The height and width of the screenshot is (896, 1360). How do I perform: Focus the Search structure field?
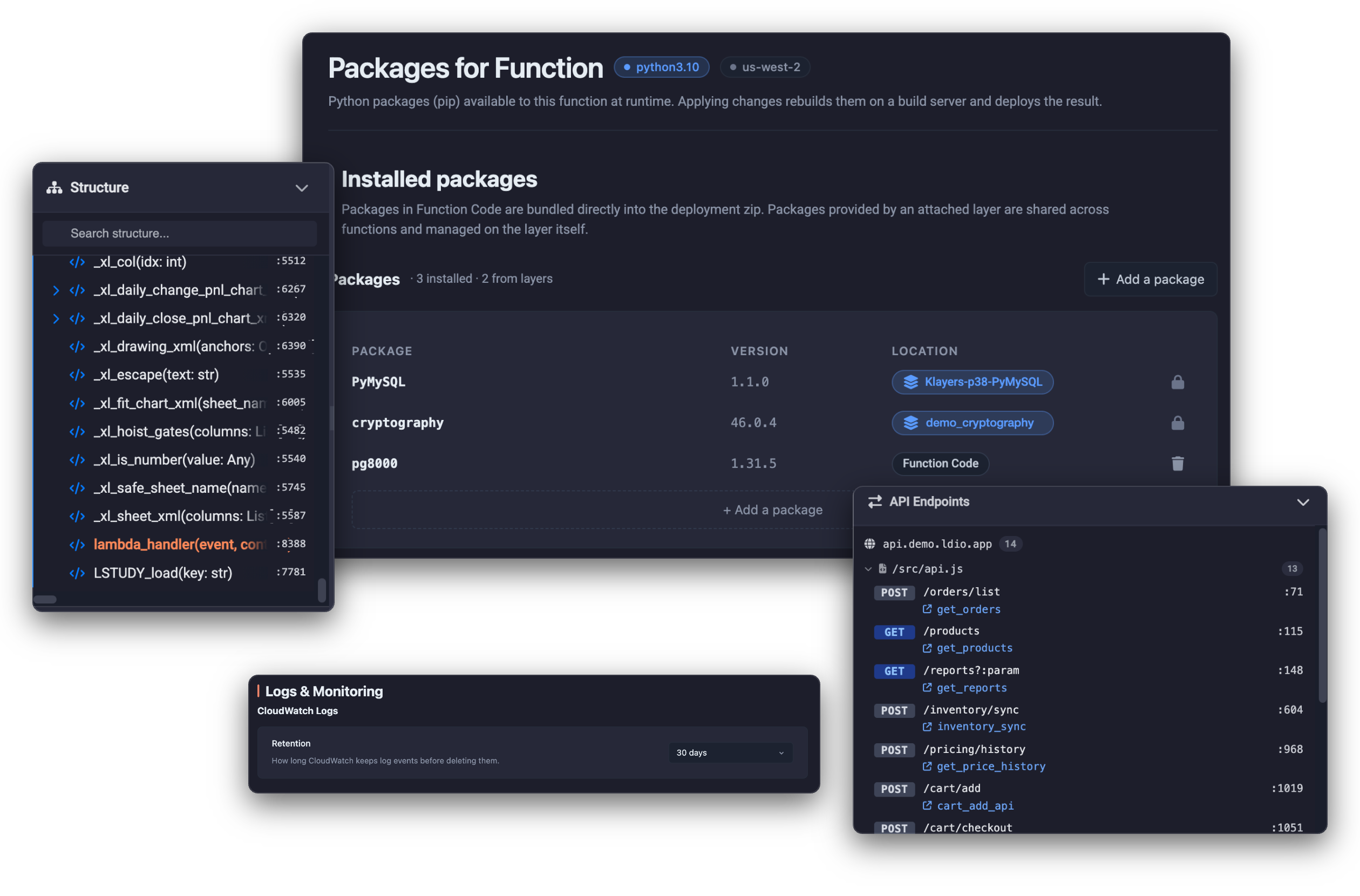179,233
